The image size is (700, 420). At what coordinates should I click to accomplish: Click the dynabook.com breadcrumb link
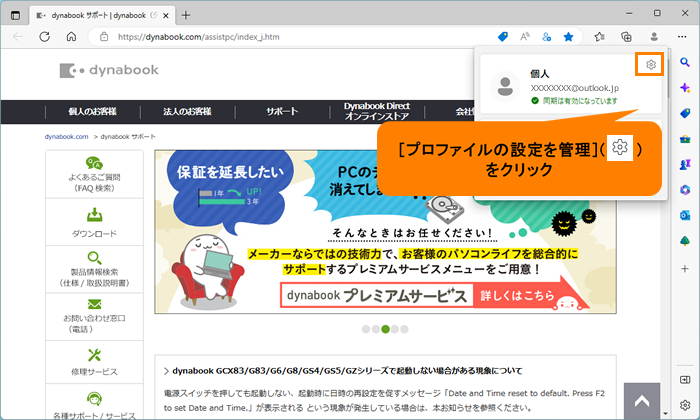67,137
